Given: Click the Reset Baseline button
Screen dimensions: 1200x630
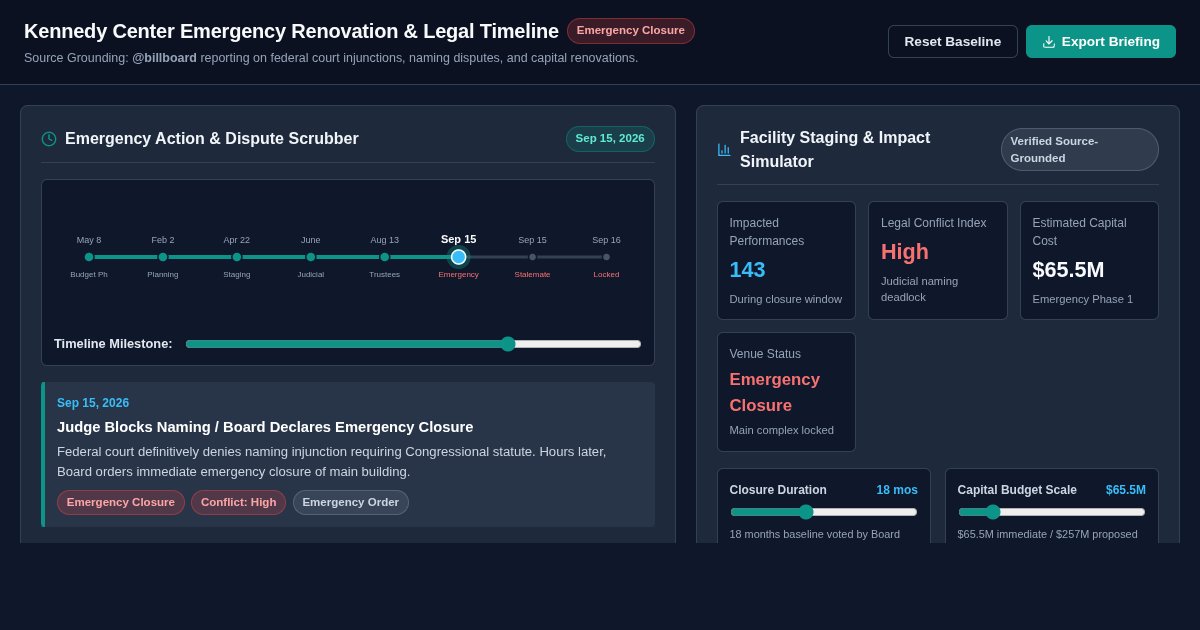Looking at the screenshot, I should pos(952,41).
